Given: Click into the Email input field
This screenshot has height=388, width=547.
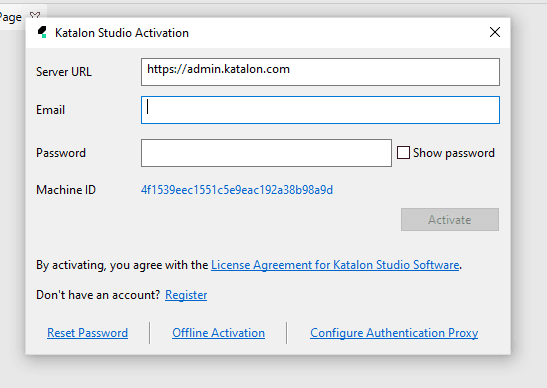Looking at the screenshot, I should [x=320, y=110].
